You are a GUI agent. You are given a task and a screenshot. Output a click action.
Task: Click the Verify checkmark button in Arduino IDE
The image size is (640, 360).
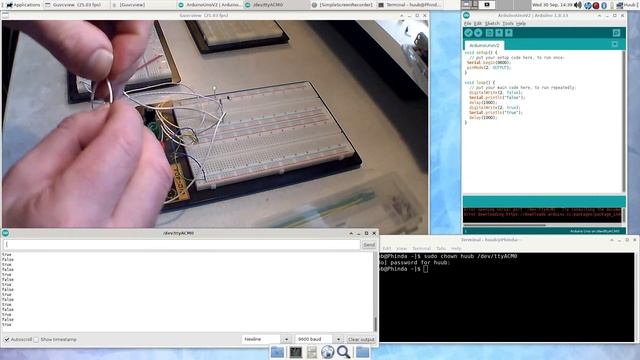pos(469,33)
